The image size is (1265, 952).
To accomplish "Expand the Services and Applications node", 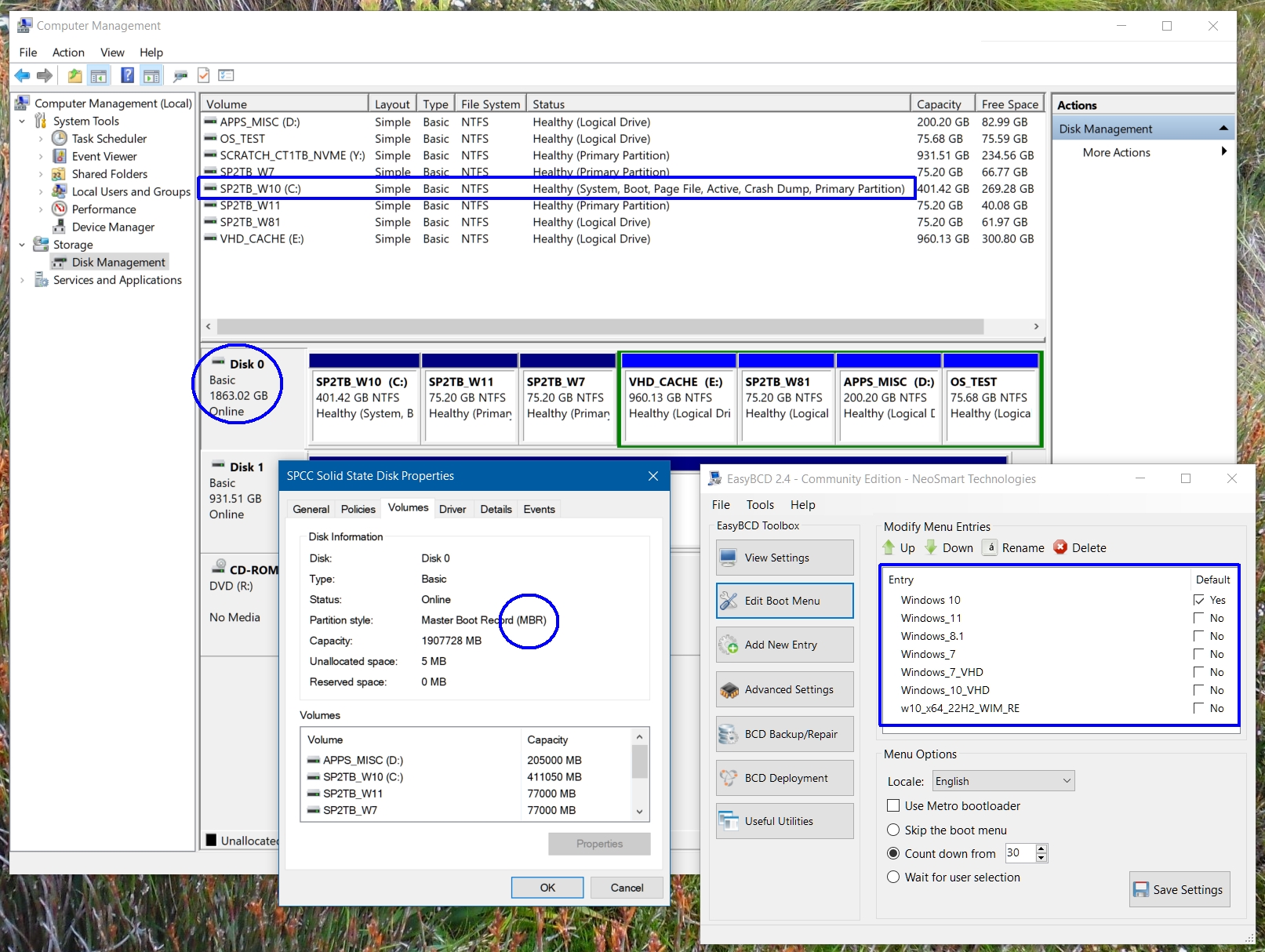I will (x=22, y=280).
